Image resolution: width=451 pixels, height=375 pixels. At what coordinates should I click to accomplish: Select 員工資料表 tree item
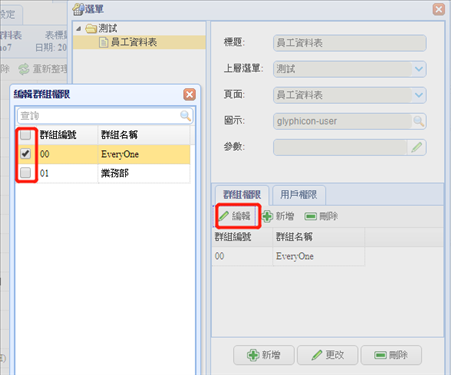134,42
